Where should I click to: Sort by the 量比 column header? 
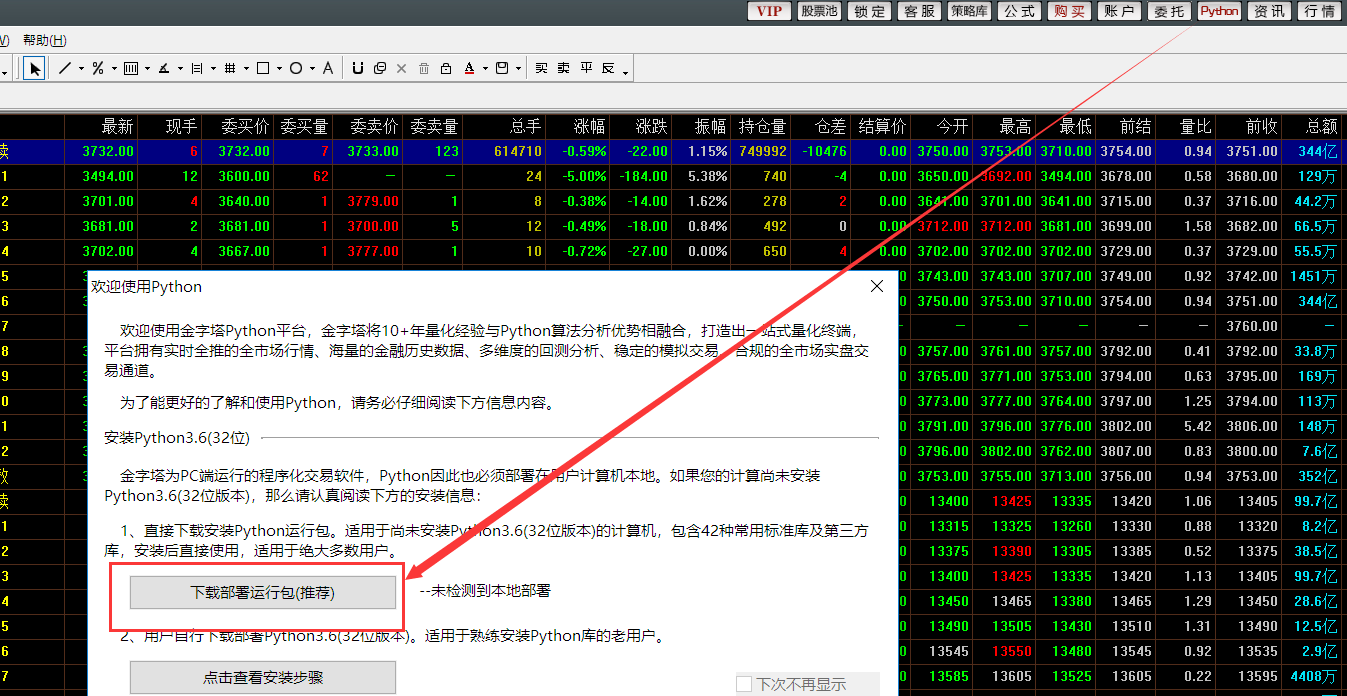[1195, 127]
